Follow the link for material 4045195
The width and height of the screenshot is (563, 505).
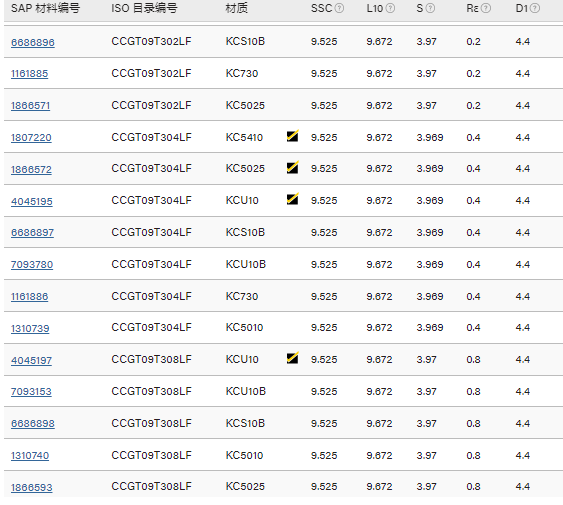pos(32,201)
